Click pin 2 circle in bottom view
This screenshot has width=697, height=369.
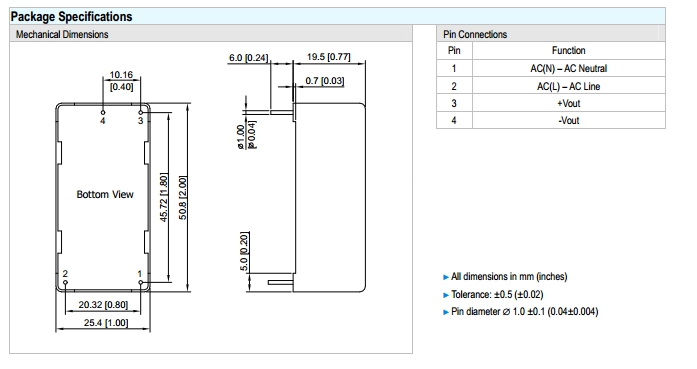pos(66,282)
